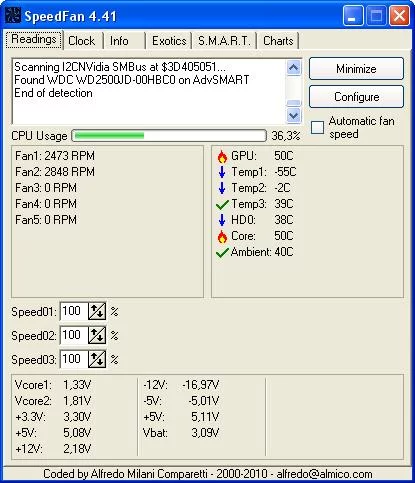
Task: Click the Speed01 up/down spinner arrows
Action: click(x=97, y=311)
